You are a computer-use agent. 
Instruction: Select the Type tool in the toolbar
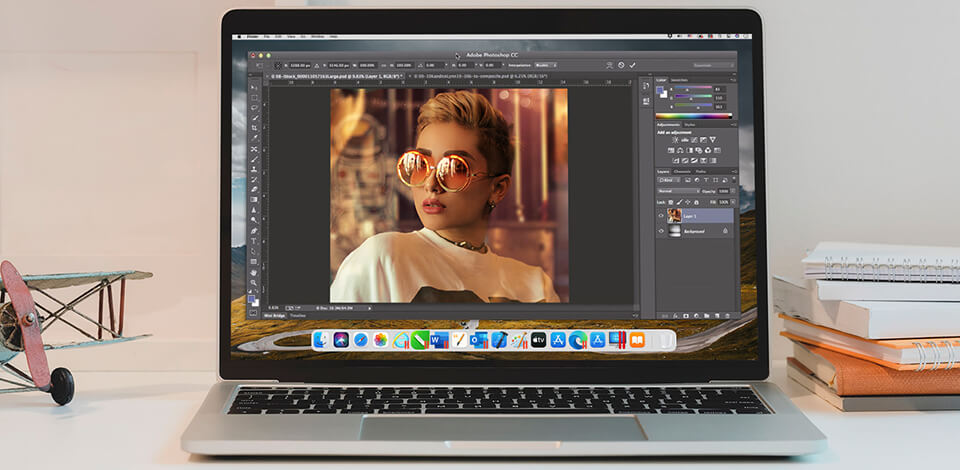254,240
